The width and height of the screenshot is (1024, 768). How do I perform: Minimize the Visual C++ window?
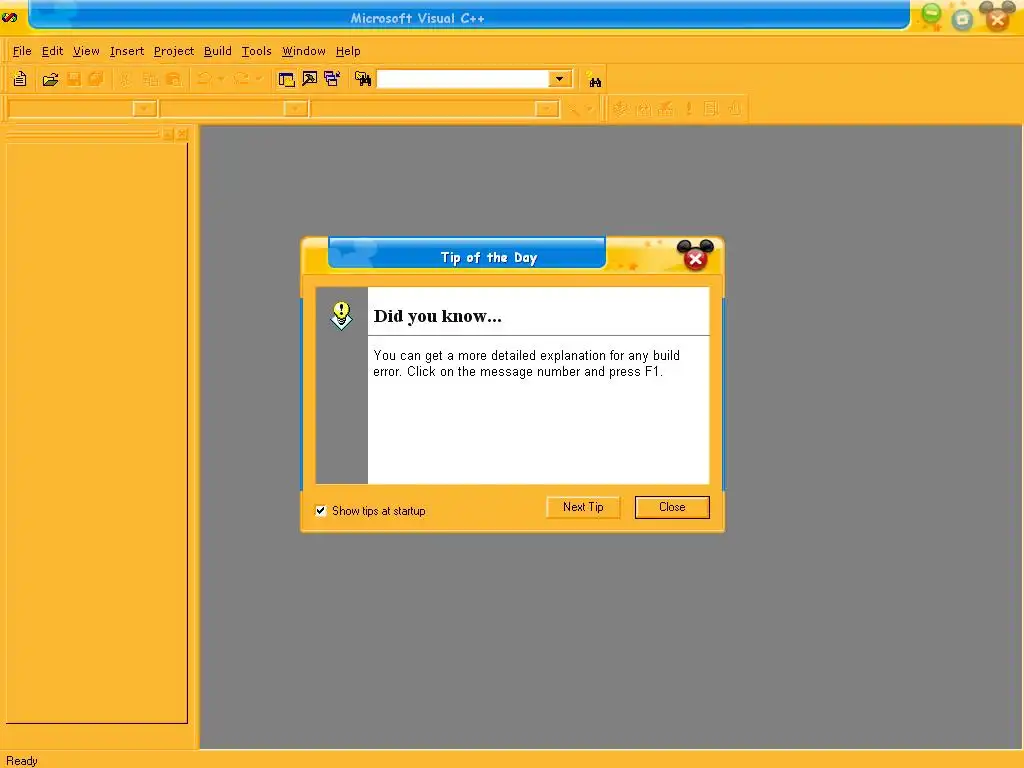[931, 14]
